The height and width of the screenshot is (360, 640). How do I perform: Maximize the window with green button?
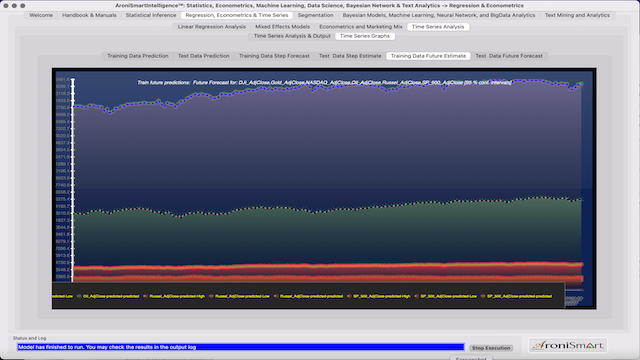pos(23,6)
